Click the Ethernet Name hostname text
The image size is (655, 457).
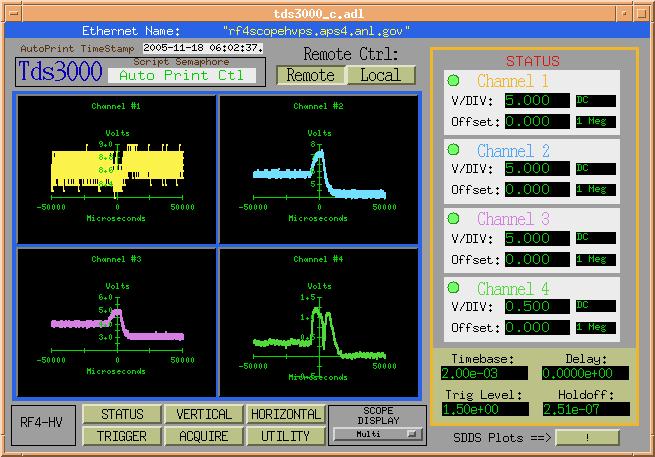pos(317,31)
